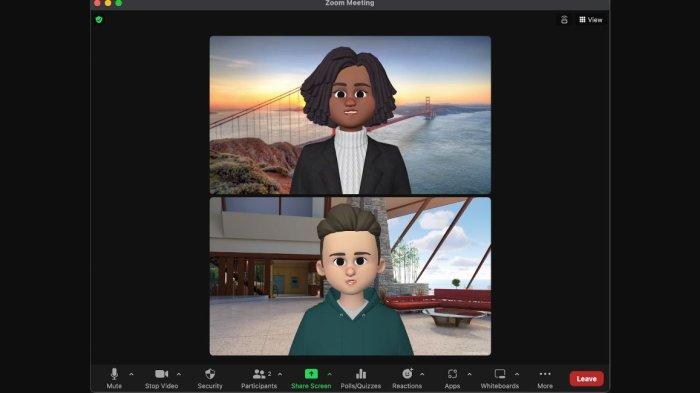Expand audio settings arrow beside Mute
Screen dimensions: 700x393
[131, 374]
